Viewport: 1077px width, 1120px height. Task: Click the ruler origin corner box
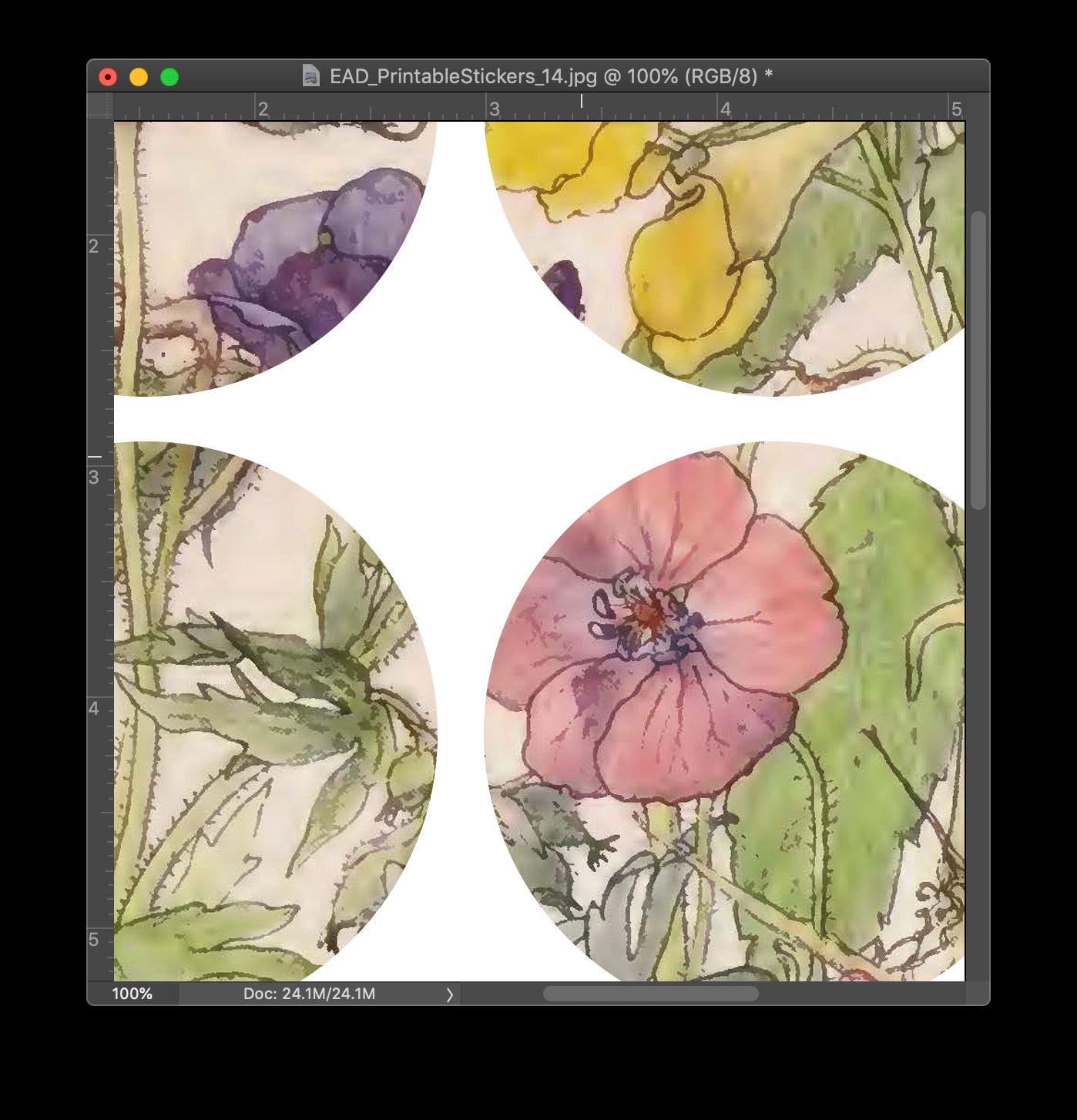[100, 106]
